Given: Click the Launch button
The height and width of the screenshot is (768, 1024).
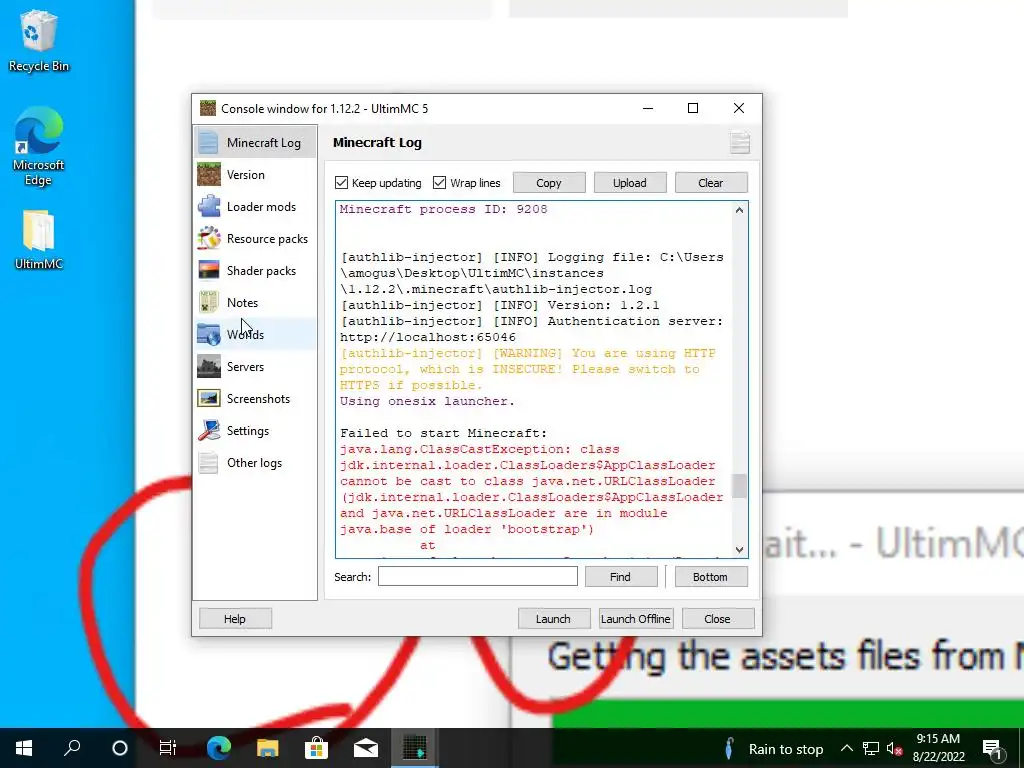Looking at the screenshot, I should coord(554,618).
